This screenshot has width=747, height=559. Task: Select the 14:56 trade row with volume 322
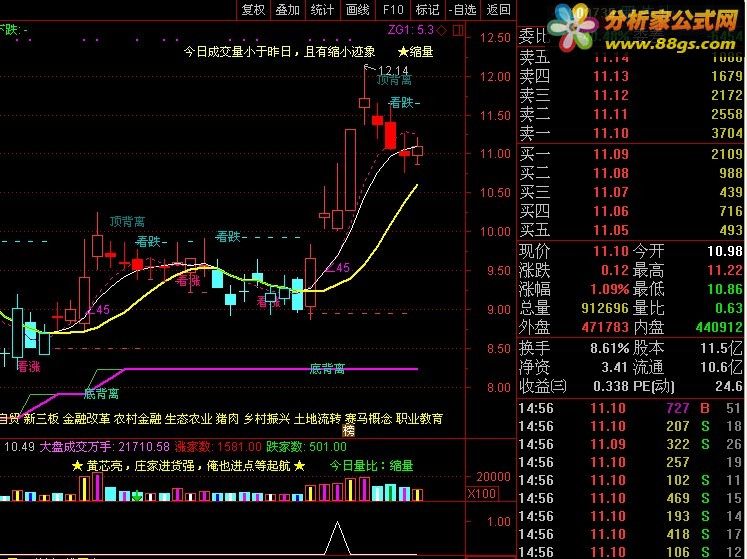click(x=631, y=444)
